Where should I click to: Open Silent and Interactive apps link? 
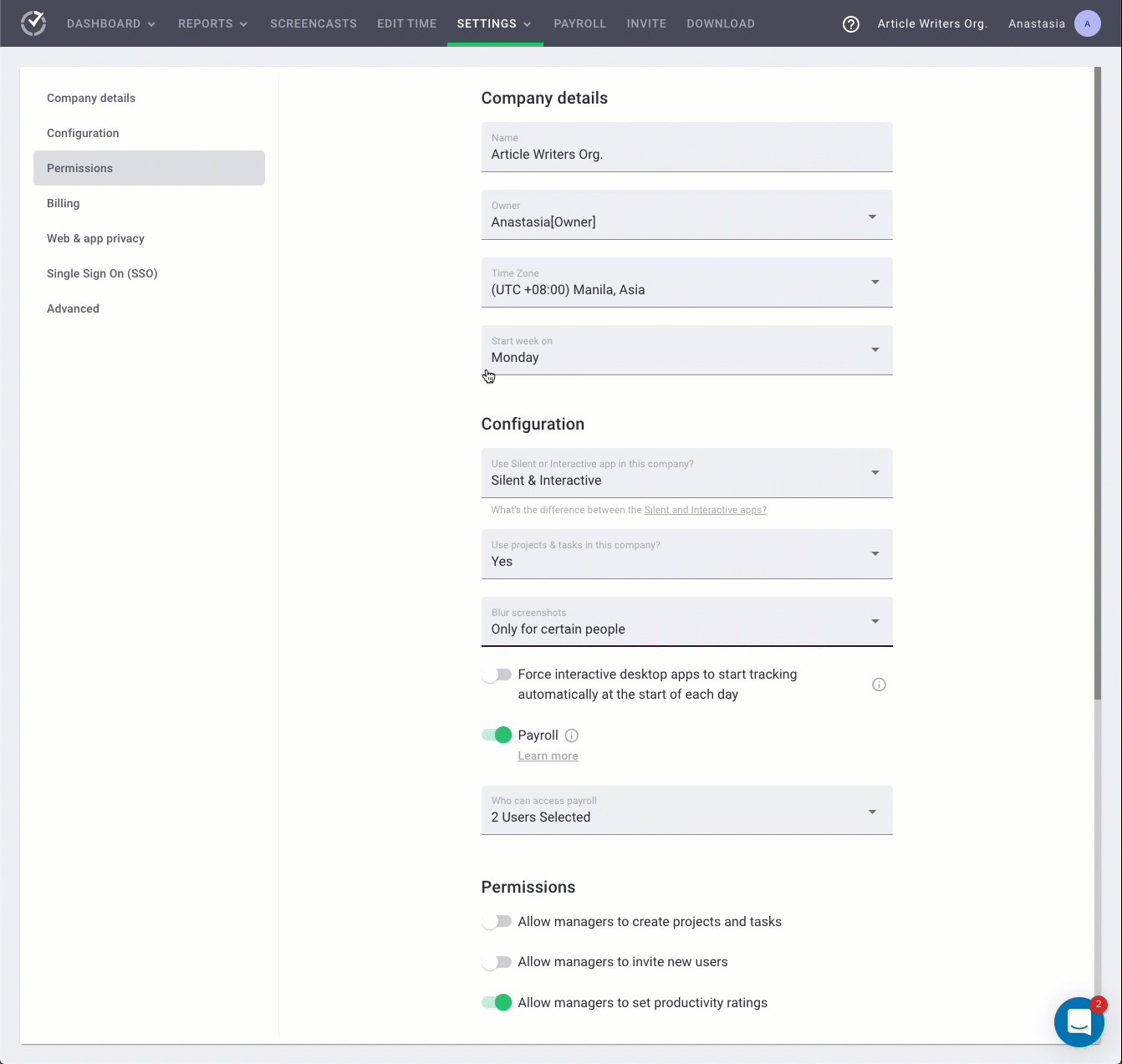(705, 510)
